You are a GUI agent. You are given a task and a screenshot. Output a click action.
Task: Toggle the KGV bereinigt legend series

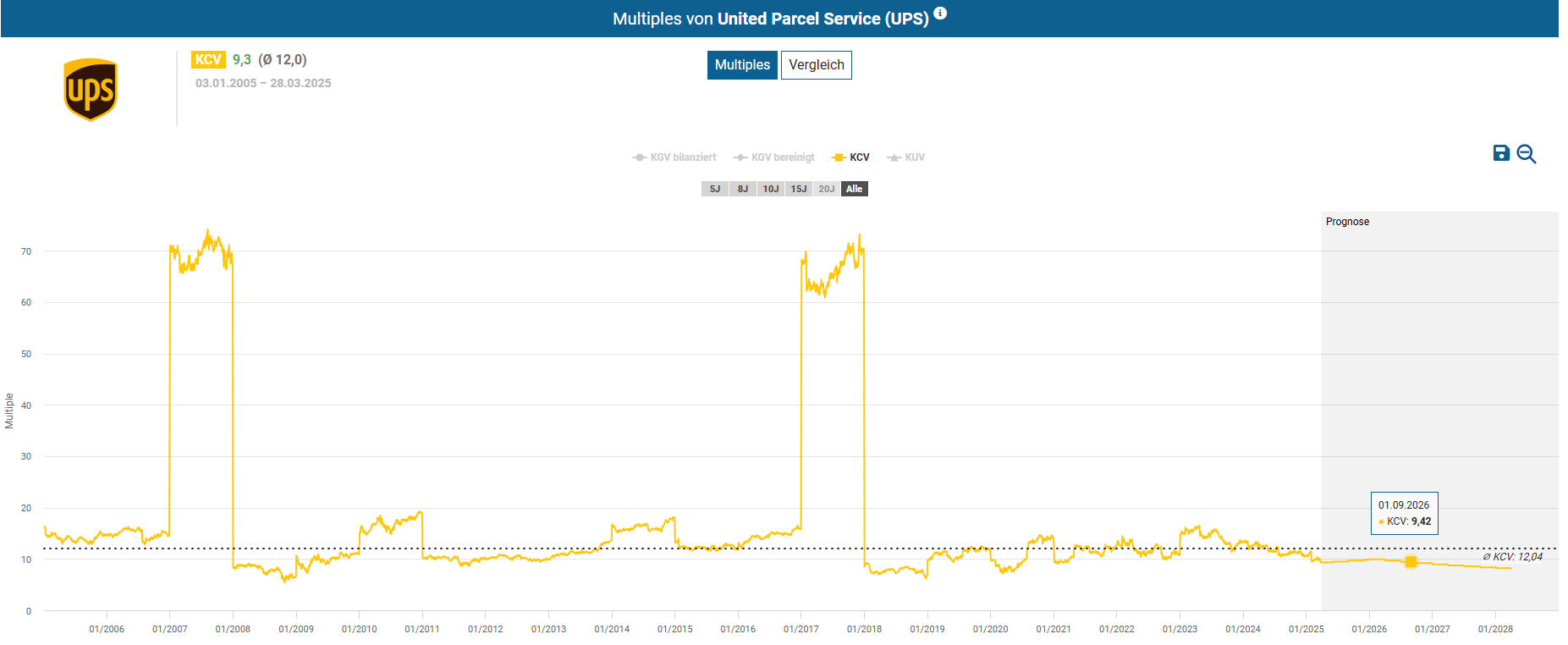tap(774, 157)
